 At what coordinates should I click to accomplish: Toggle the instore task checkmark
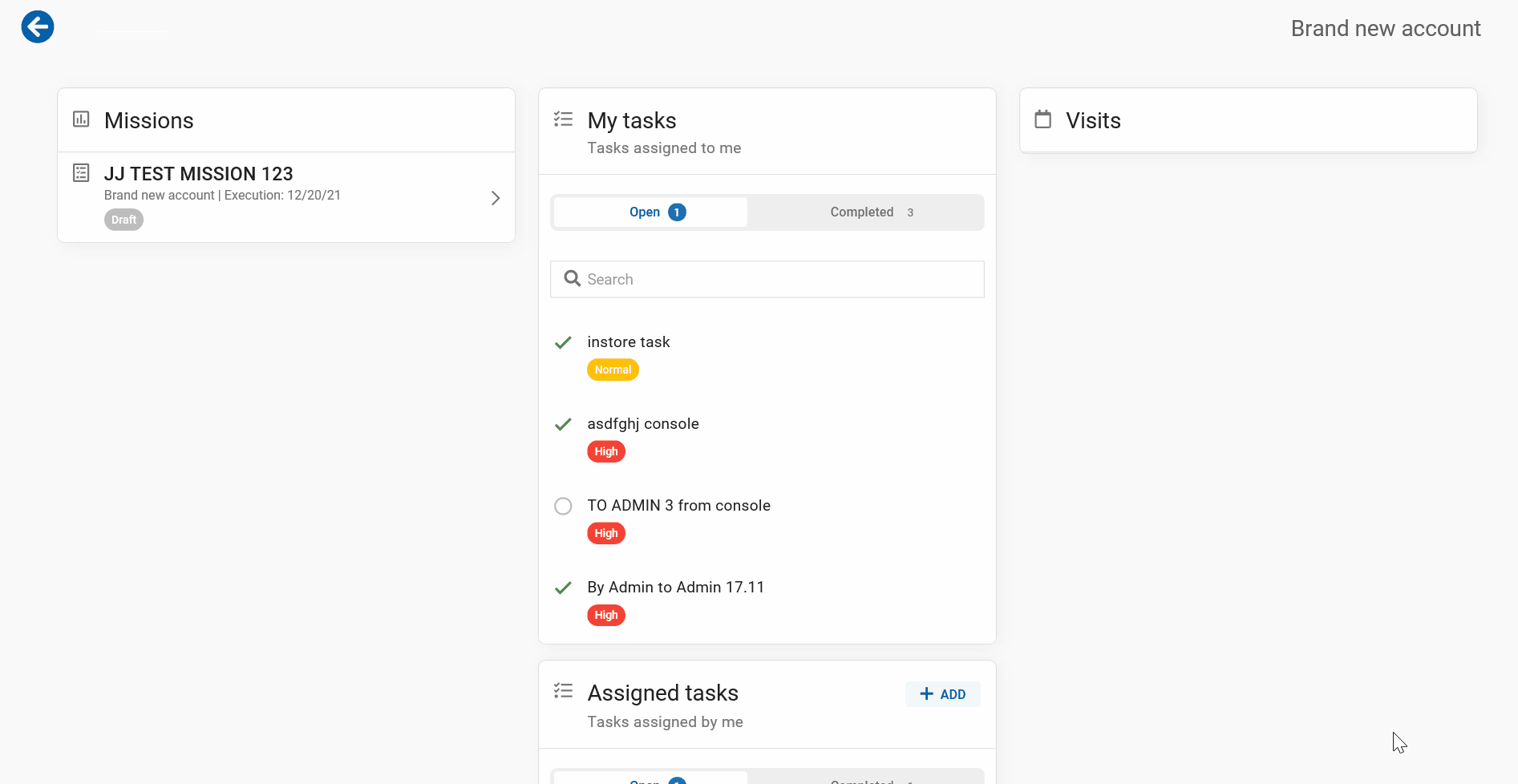(563, 343)
